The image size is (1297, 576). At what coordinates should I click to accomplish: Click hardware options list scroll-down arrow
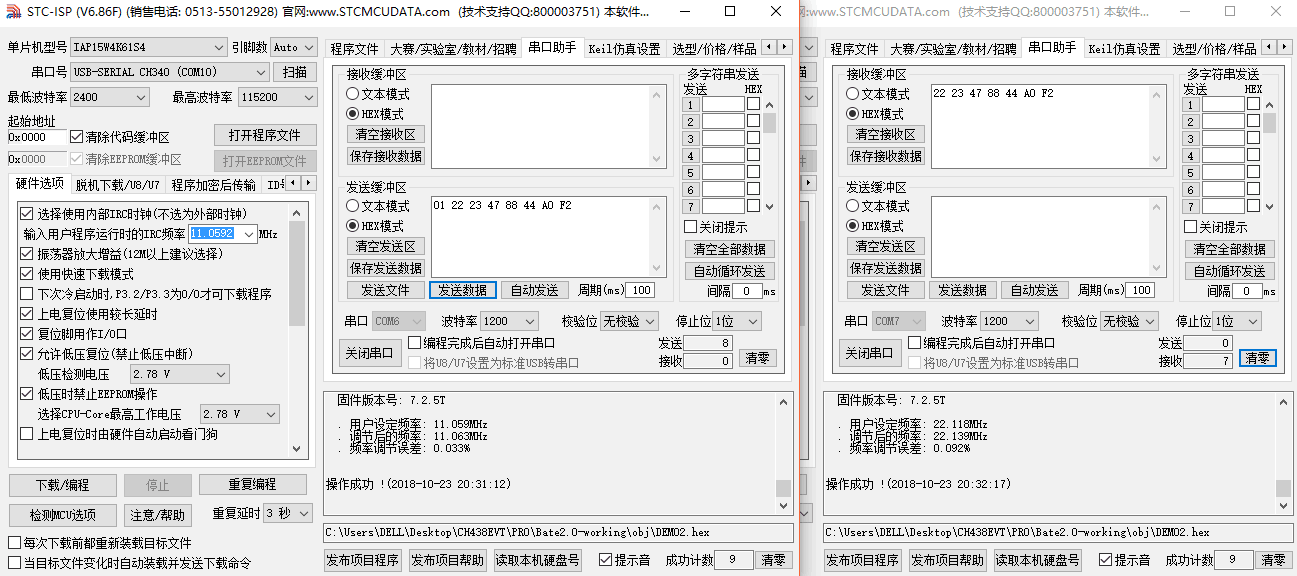click(297, 449)
